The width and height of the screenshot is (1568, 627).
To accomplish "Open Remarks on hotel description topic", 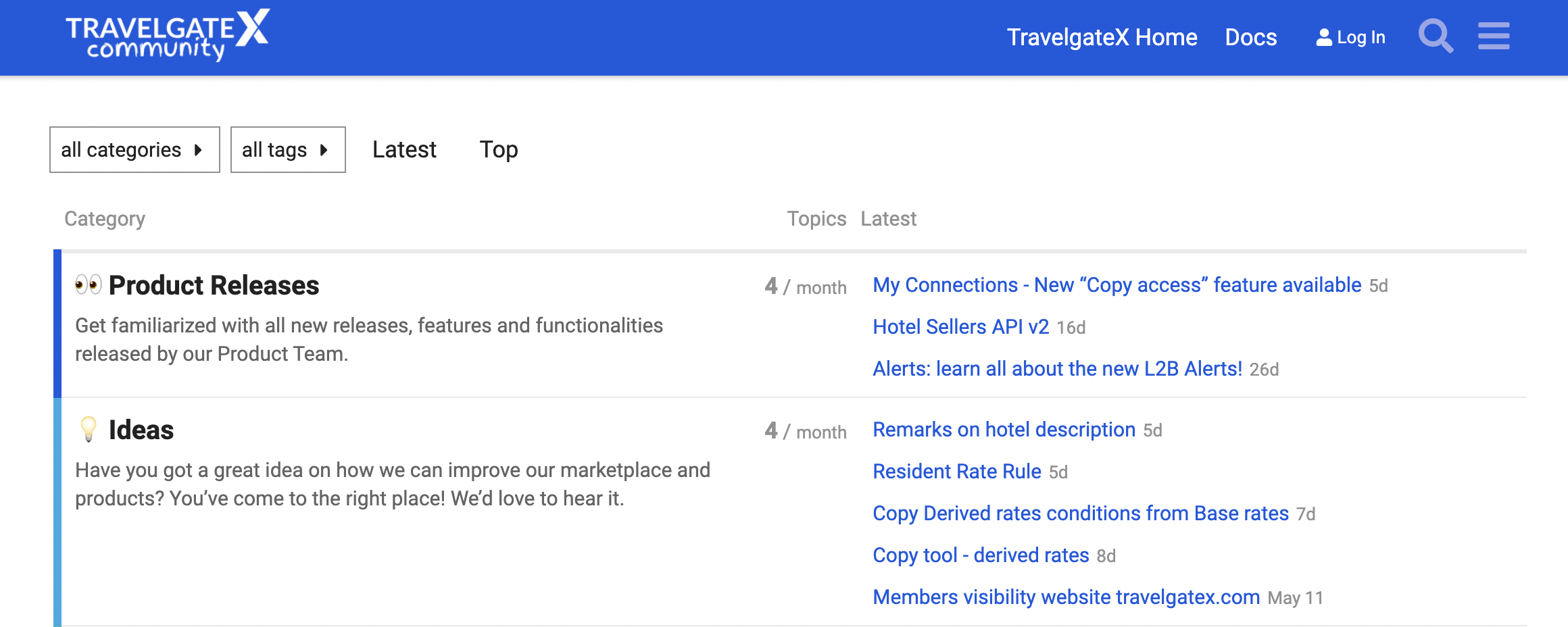I will point(1004,430).
